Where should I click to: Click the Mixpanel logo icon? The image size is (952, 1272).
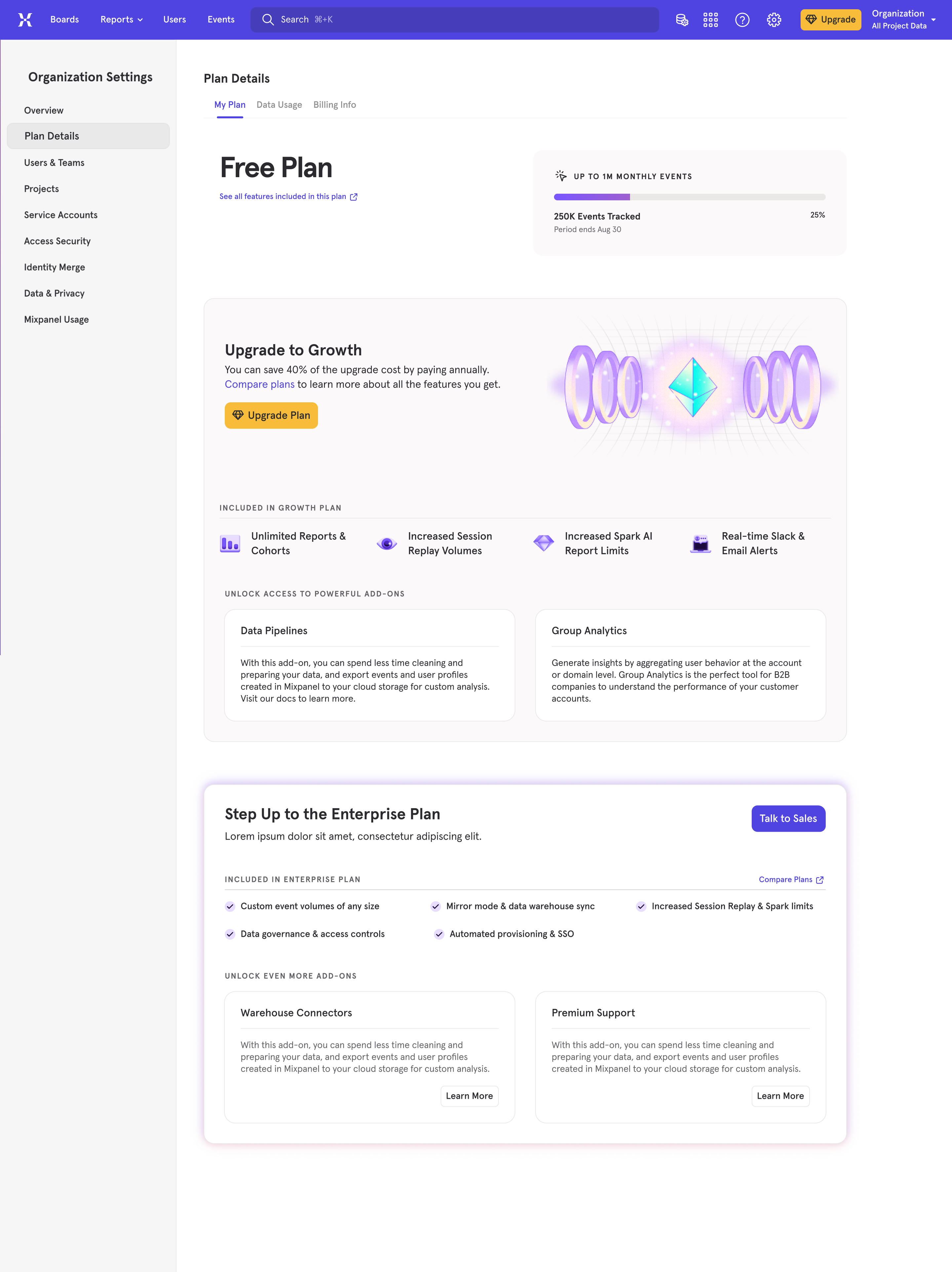25,20
